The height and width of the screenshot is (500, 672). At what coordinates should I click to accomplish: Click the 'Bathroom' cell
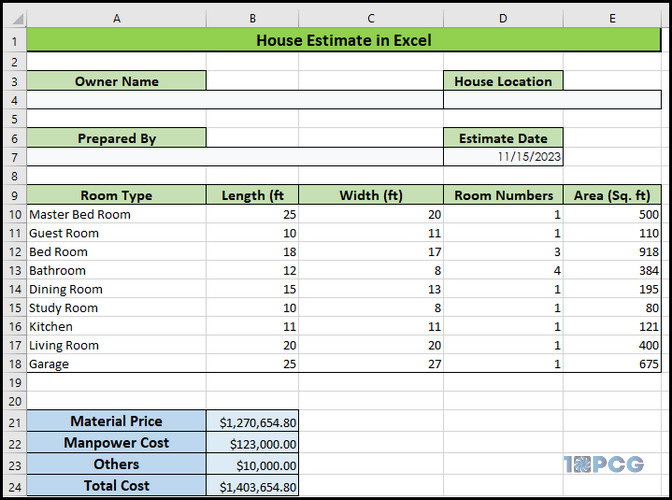pyautogui.click(x=117, y=270)
